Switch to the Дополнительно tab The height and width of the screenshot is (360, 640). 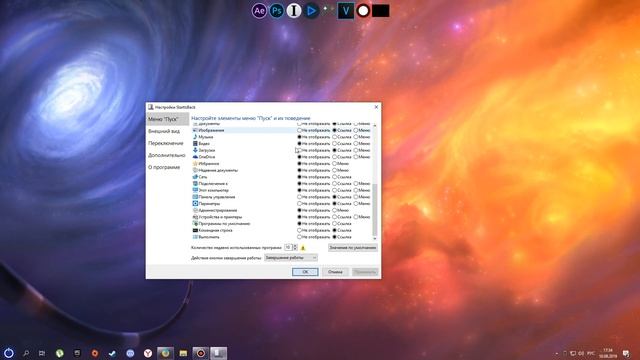tap(167, 155)
